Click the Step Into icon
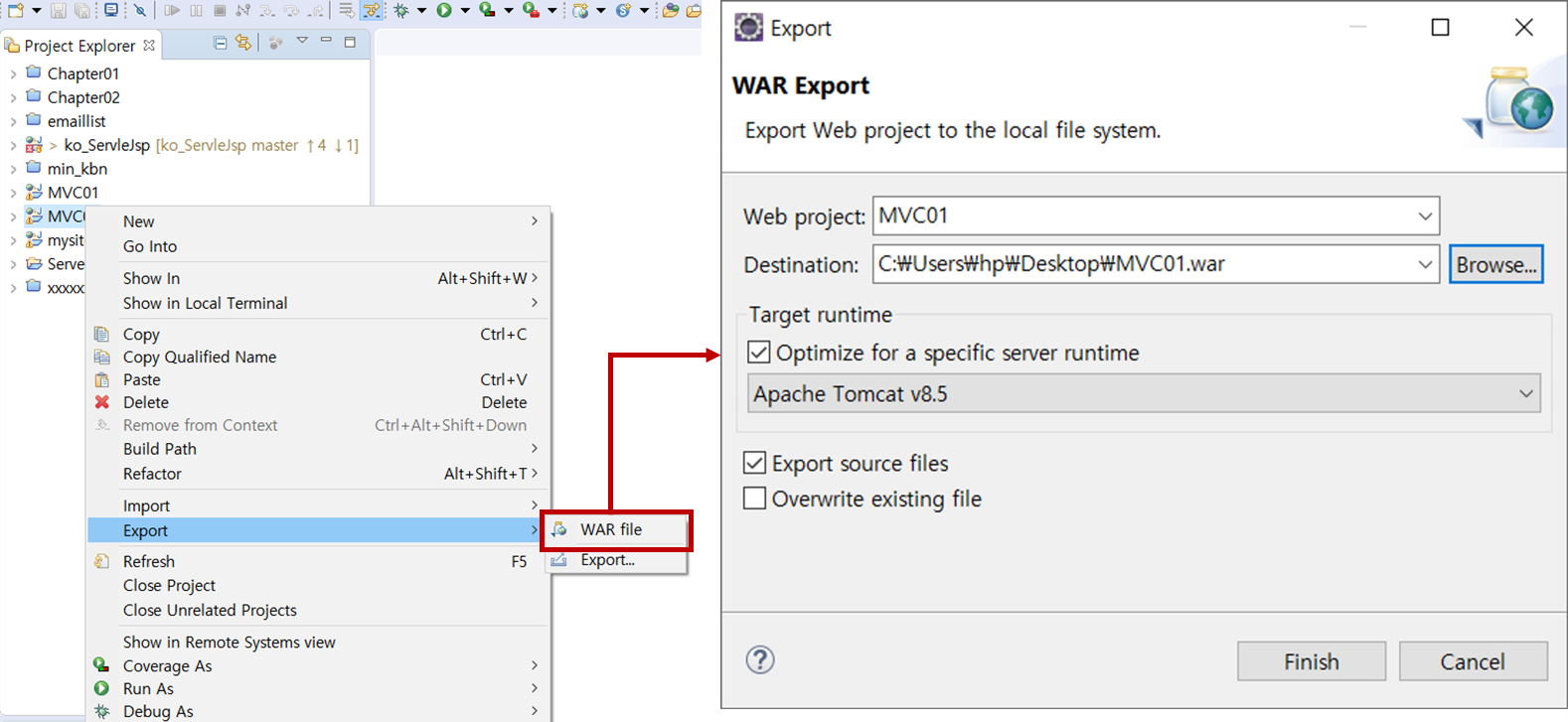Screen dimensions: 1568x722 [267, 10]
